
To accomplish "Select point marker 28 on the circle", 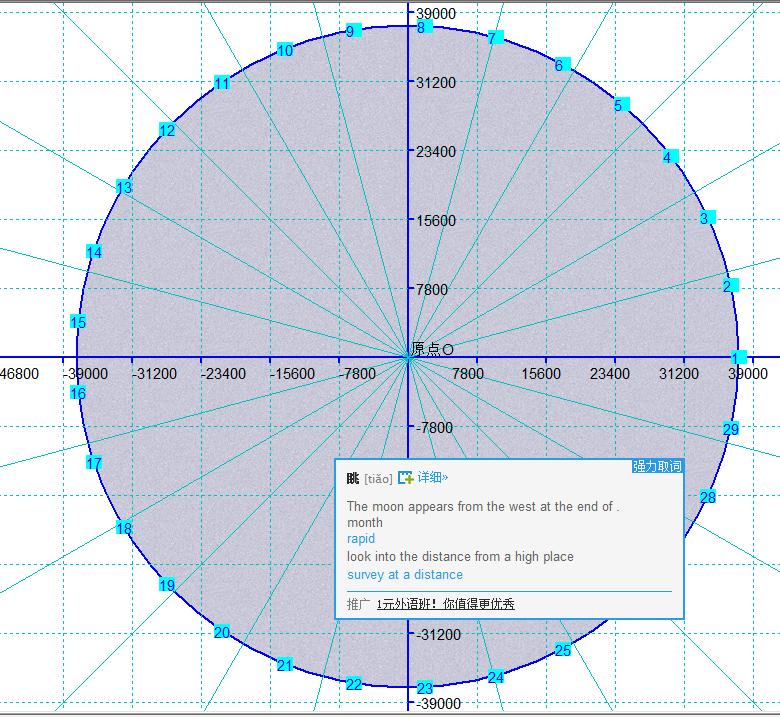I will click(x=707, y=497).
